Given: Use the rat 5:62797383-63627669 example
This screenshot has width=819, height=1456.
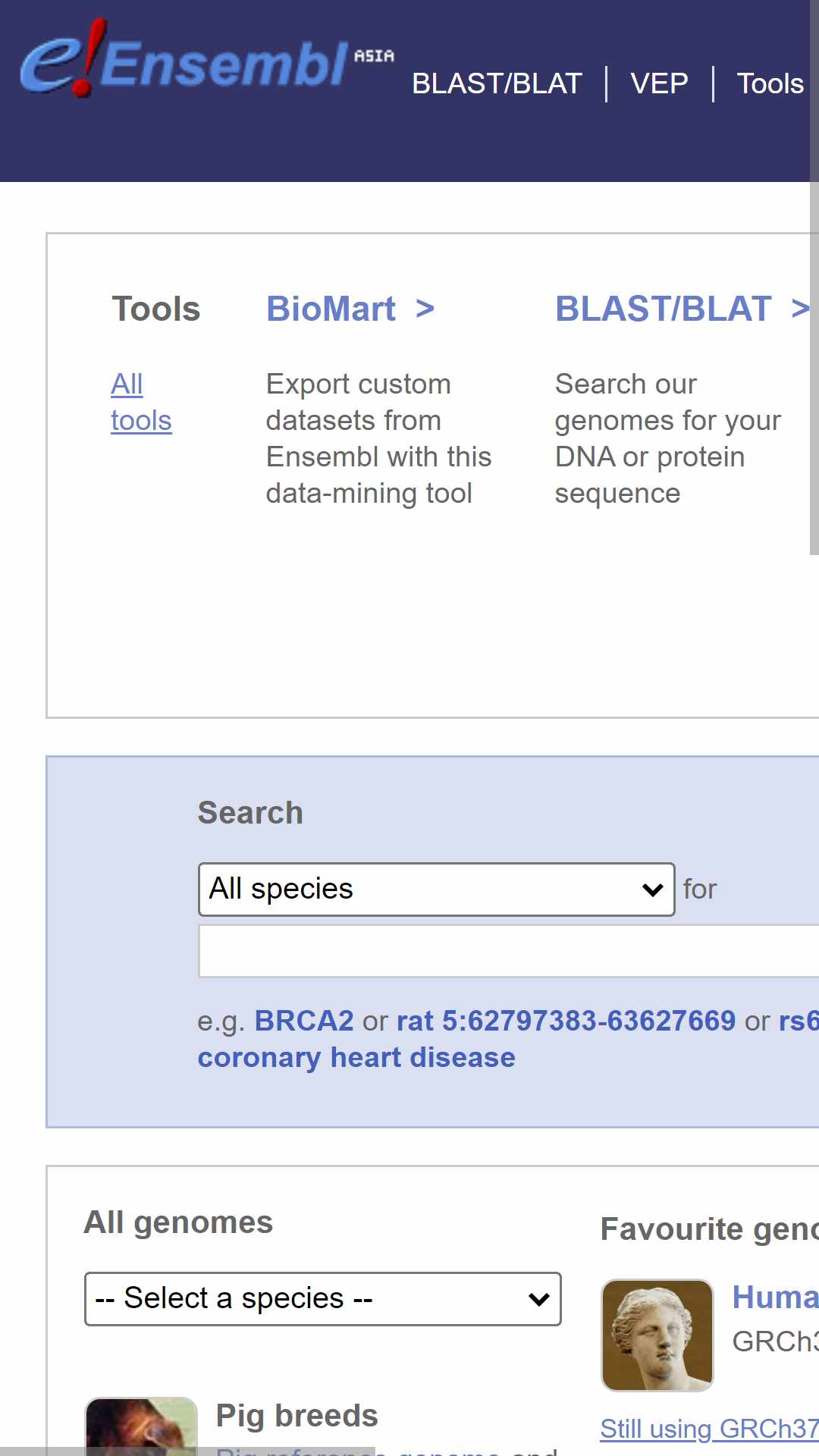Looking at the screenshot, I should pyautogui.click(x=566, y=1021).
